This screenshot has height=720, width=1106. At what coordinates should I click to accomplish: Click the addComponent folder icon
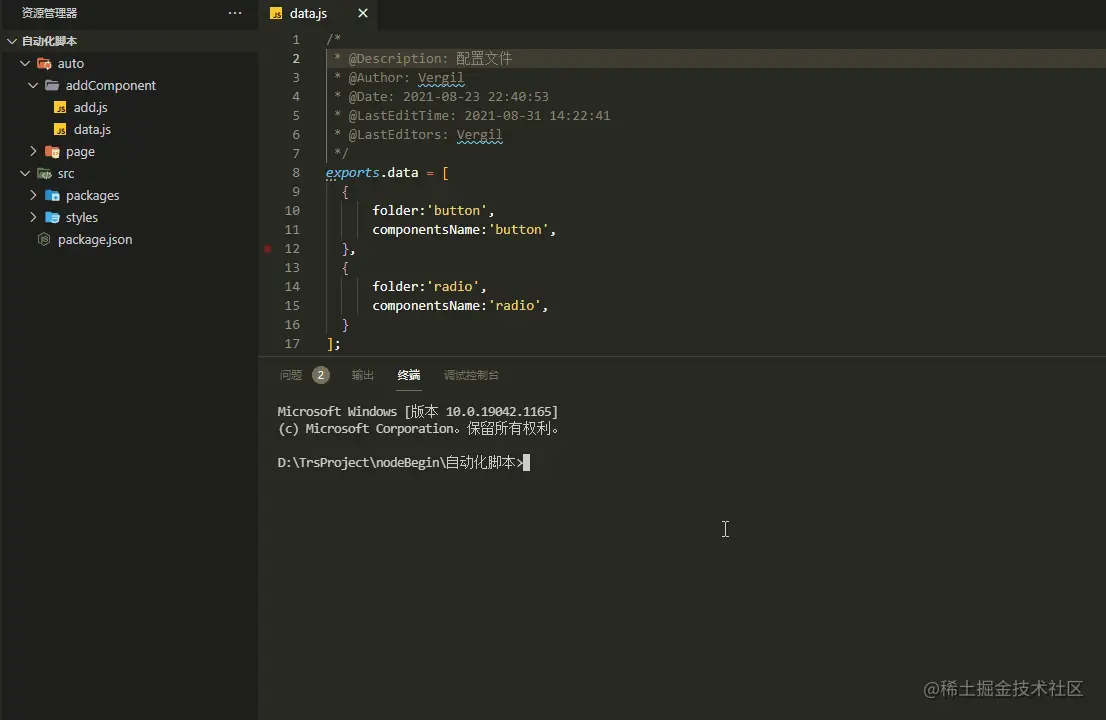click(x=52, y=86)
